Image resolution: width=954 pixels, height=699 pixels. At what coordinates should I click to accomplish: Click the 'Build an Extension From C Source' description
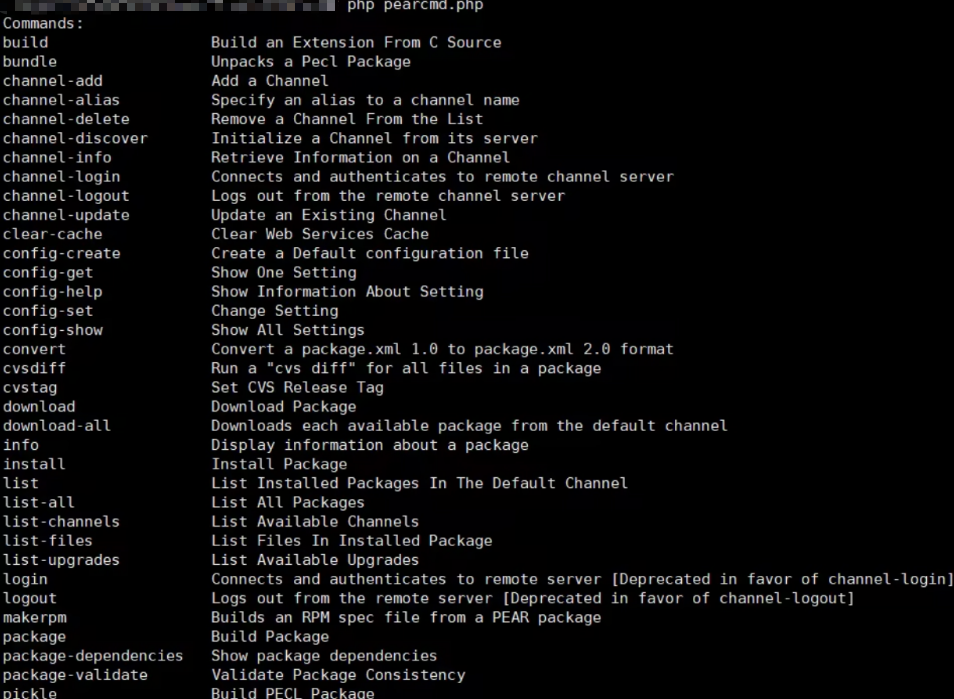pyautogui.click(x=357, y=43)
